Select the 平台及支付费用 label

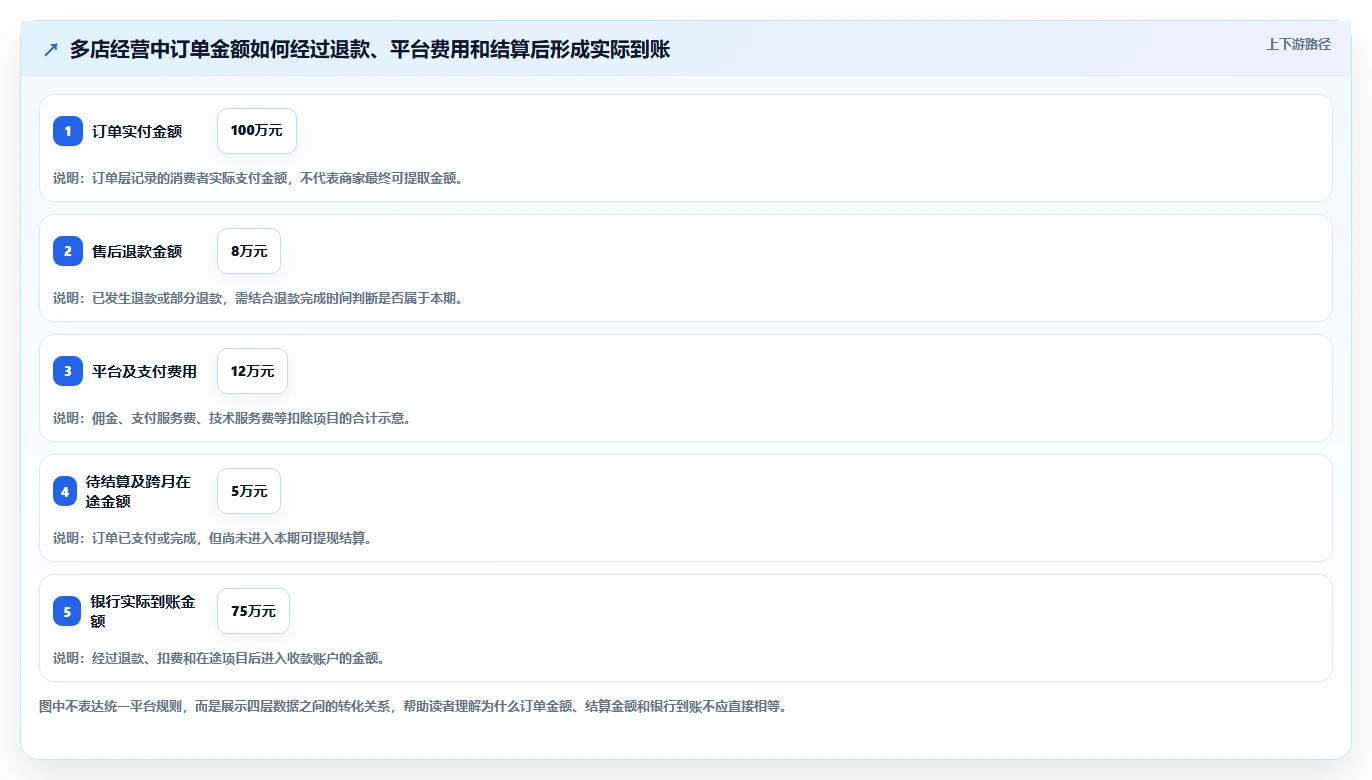(x=144, y=371)
